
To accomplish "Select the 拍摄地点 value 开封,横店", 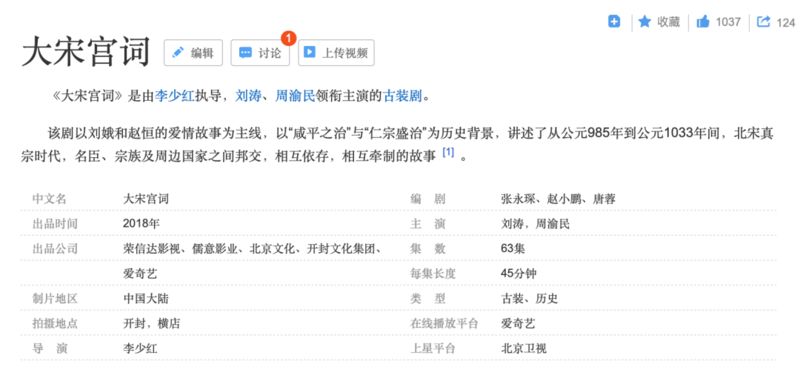I will click(x=152, y=324).
